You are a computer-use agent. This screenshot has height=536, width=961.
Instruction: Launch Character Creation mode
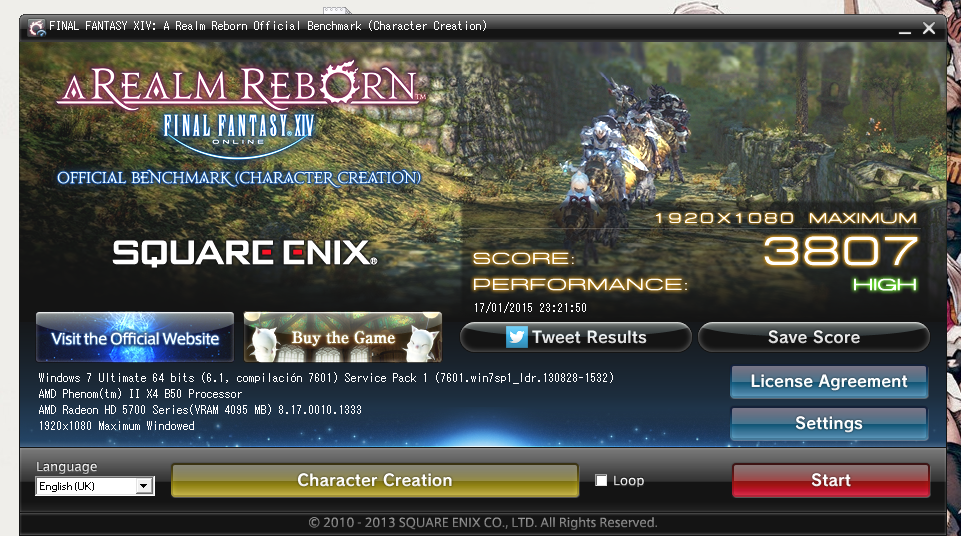coord(374,480)
